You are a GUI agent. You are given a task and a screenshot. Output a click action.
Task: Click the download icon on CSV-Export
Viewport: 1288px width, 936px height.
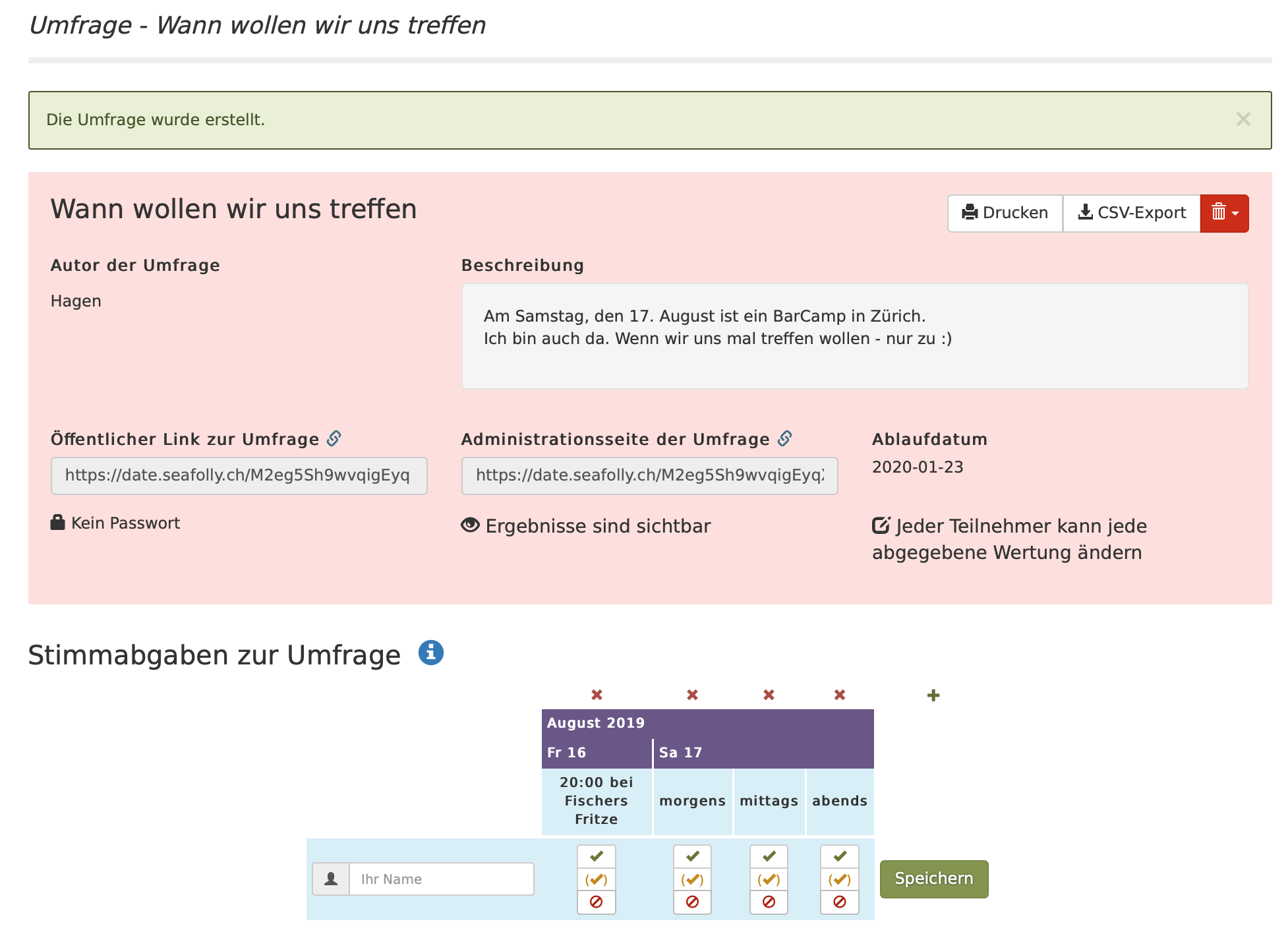click(x=1084, y=212)
